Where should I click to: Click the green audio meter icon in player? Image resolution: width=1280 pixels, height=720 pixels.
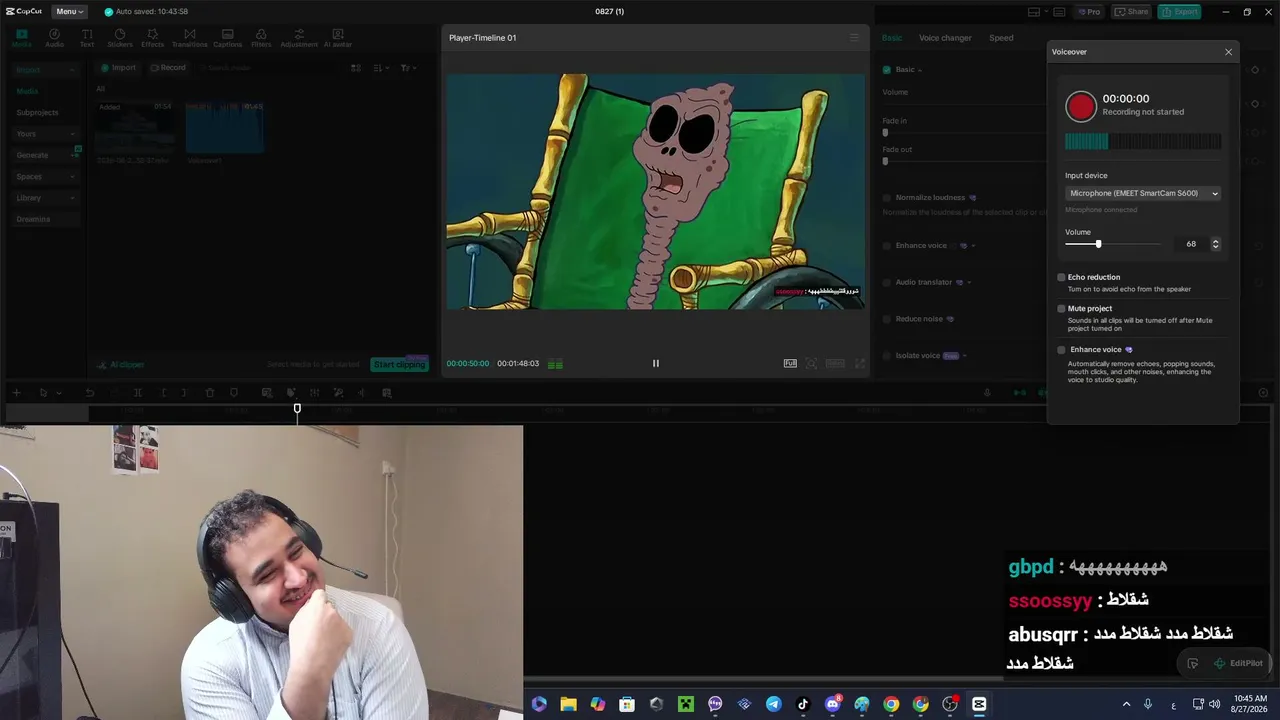(555, 364)
